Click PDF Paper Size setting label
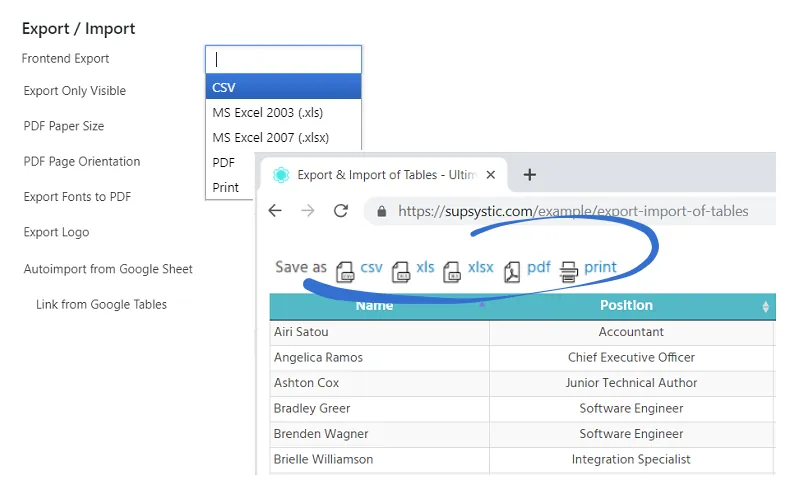 [64, 126]
